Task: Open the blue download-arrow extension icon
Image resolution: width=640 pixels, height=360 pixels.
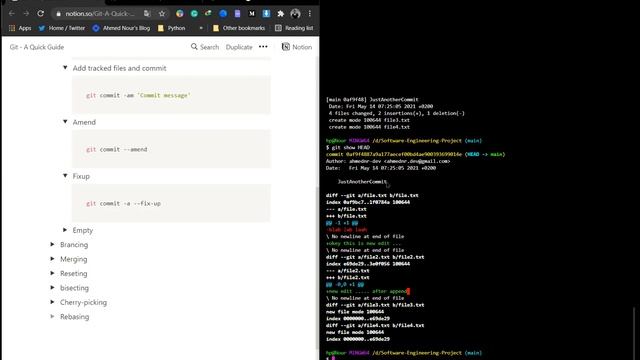Action: [x=266, y=13]
